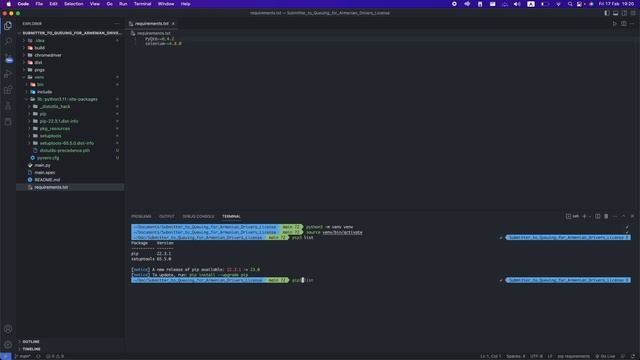Open the Run menu
The height and width of the screenshot is (360, 640).
[123, 4]
